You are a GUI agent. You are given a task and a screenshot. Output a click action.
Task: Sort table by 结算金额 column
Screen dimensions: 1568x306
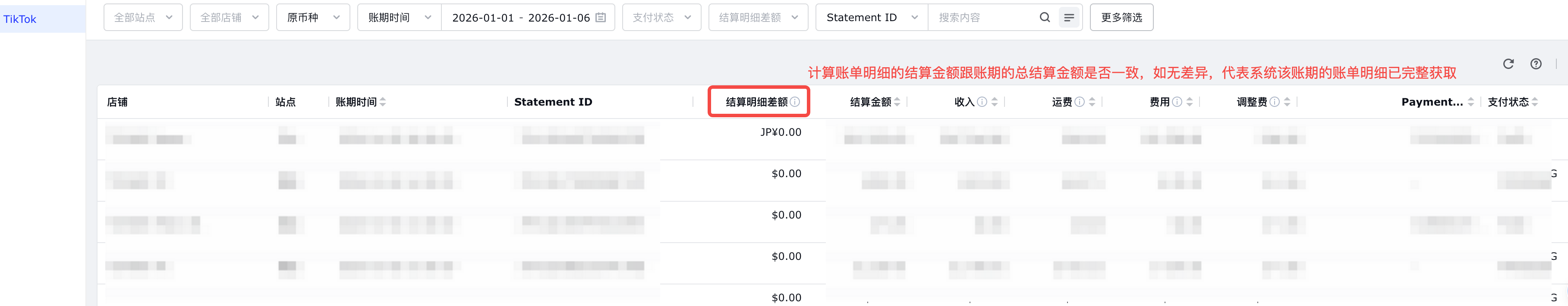897,102
